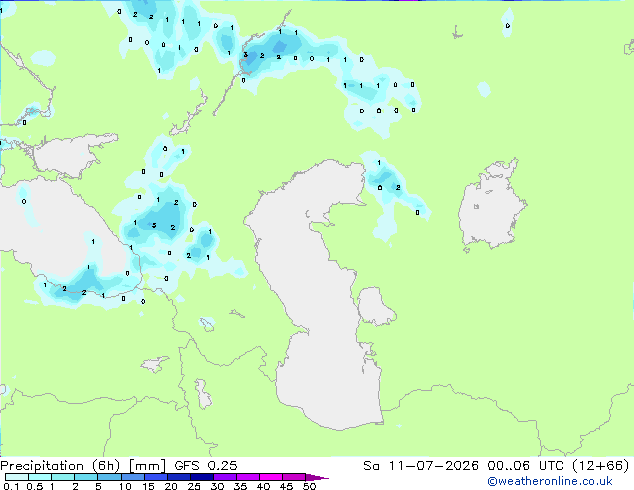
Task: Click the 45–50 mm legend color swatch
Action: (x=294, y=477)
